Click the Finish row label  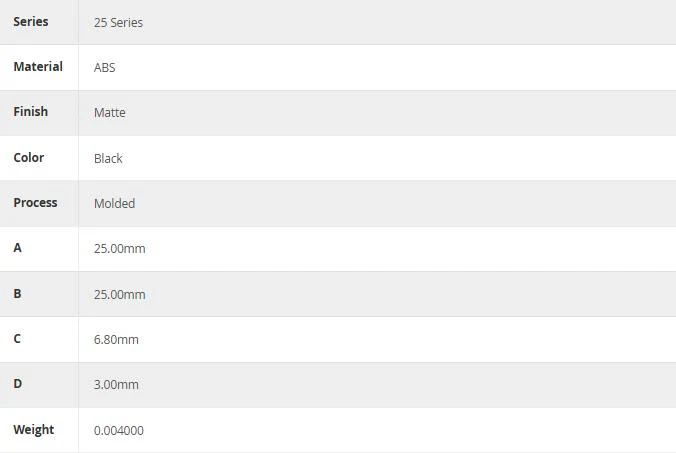coord(31,112)
